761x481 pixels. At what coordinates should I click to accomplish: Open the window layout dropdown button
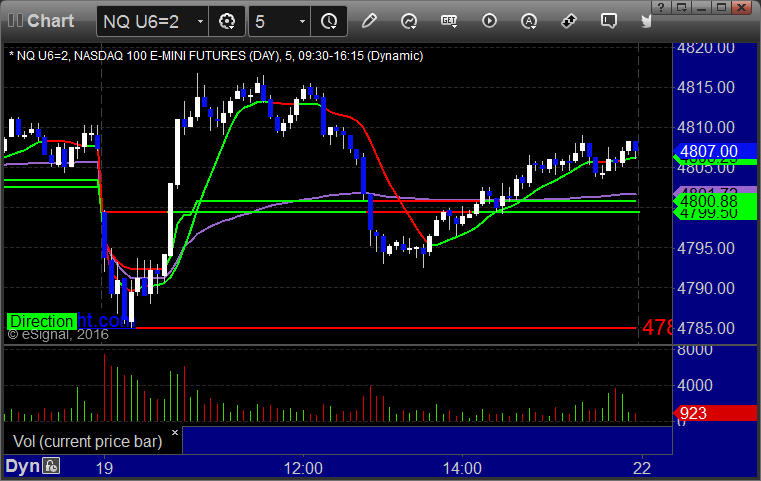(x=682, y=7)
